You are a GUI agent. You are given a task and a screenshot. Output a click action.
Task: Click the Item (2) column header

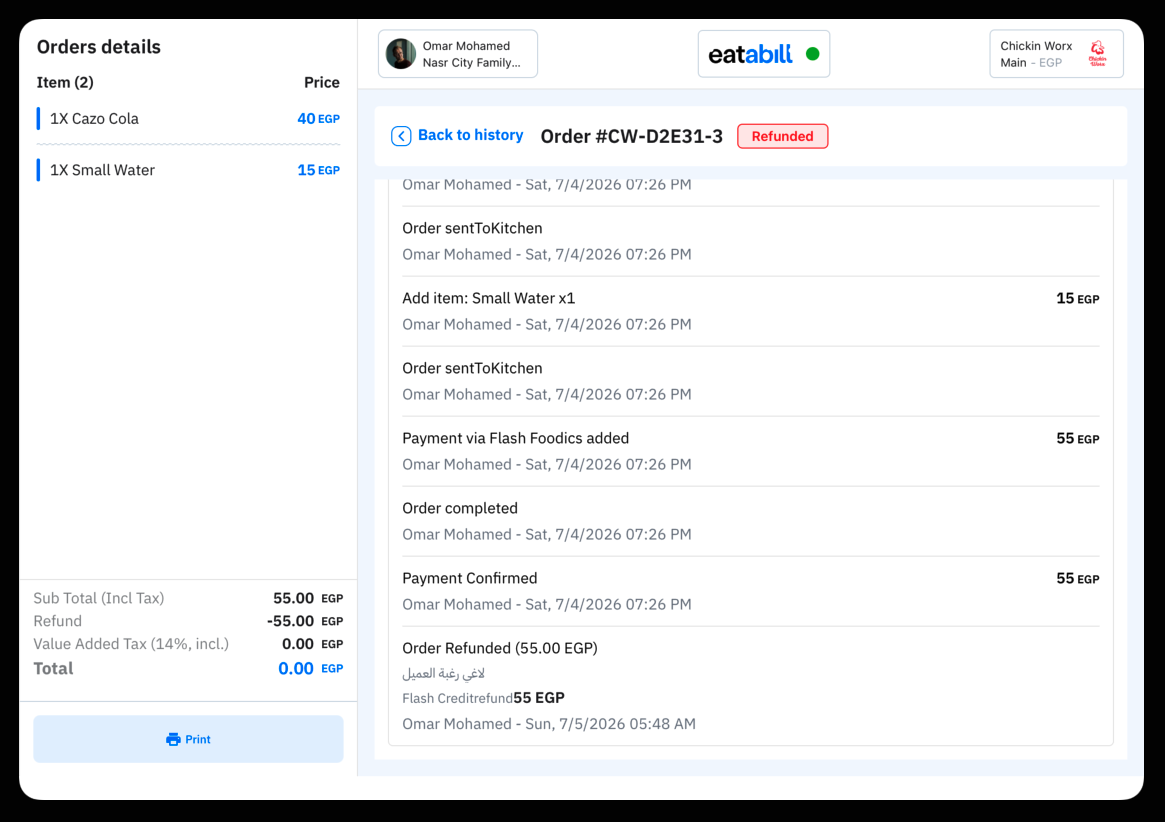65,82
